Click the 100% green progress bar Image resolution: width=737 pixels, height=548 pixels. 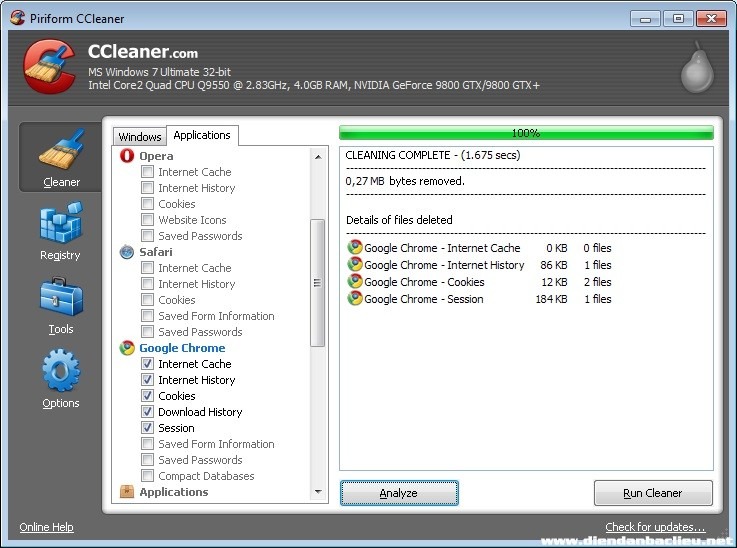(526, 133)
